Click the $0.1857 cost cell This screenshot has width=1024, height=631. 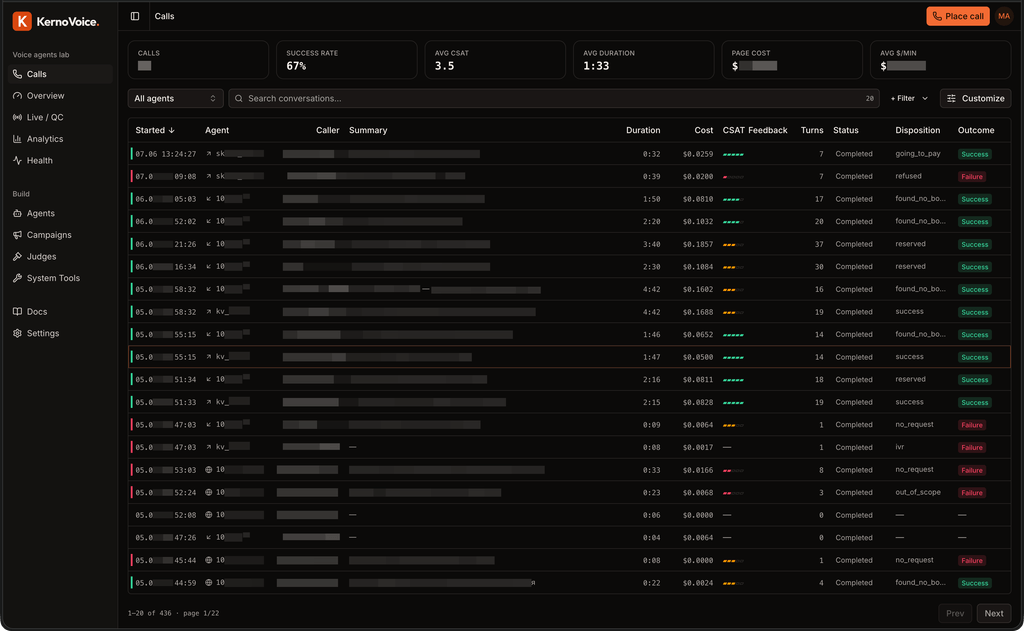click(x=697, y=244)
